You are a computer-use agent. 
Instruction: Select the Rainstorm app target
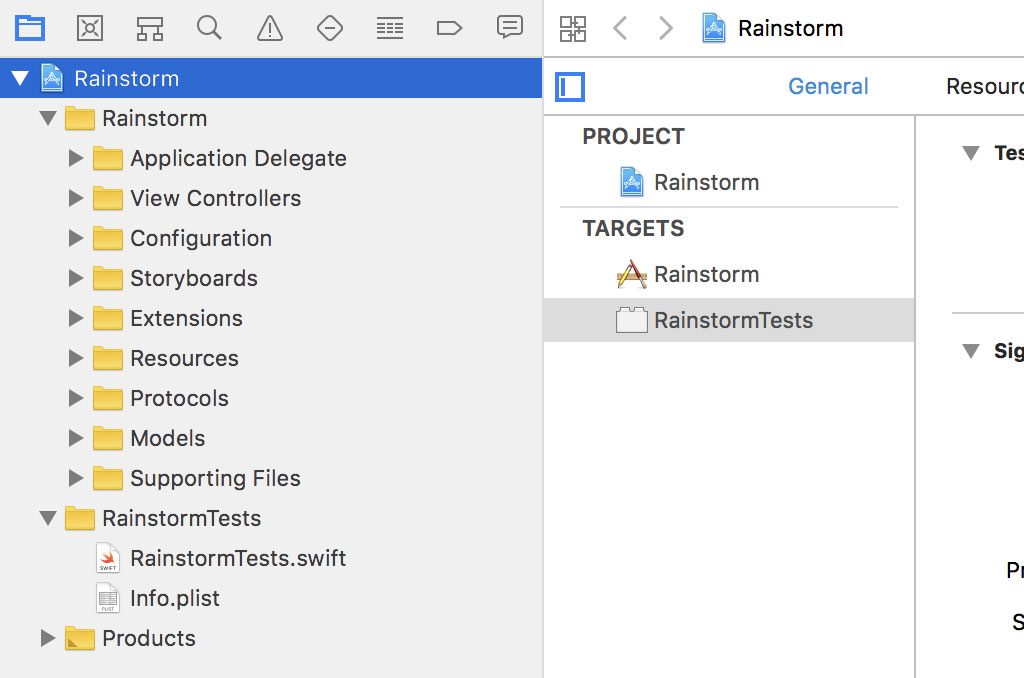706,274
